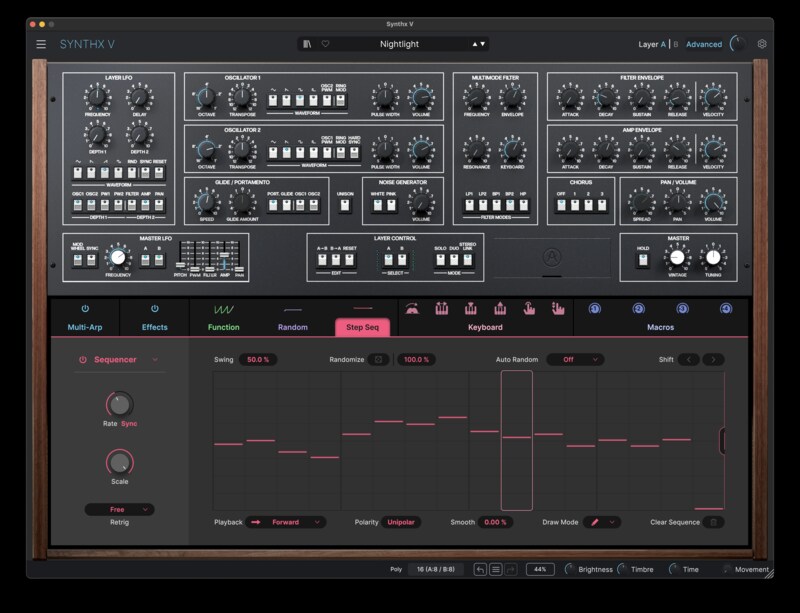The image size is (800, 613).
Task: Click the Advanced button at top right
Action: tap(702, 44)
